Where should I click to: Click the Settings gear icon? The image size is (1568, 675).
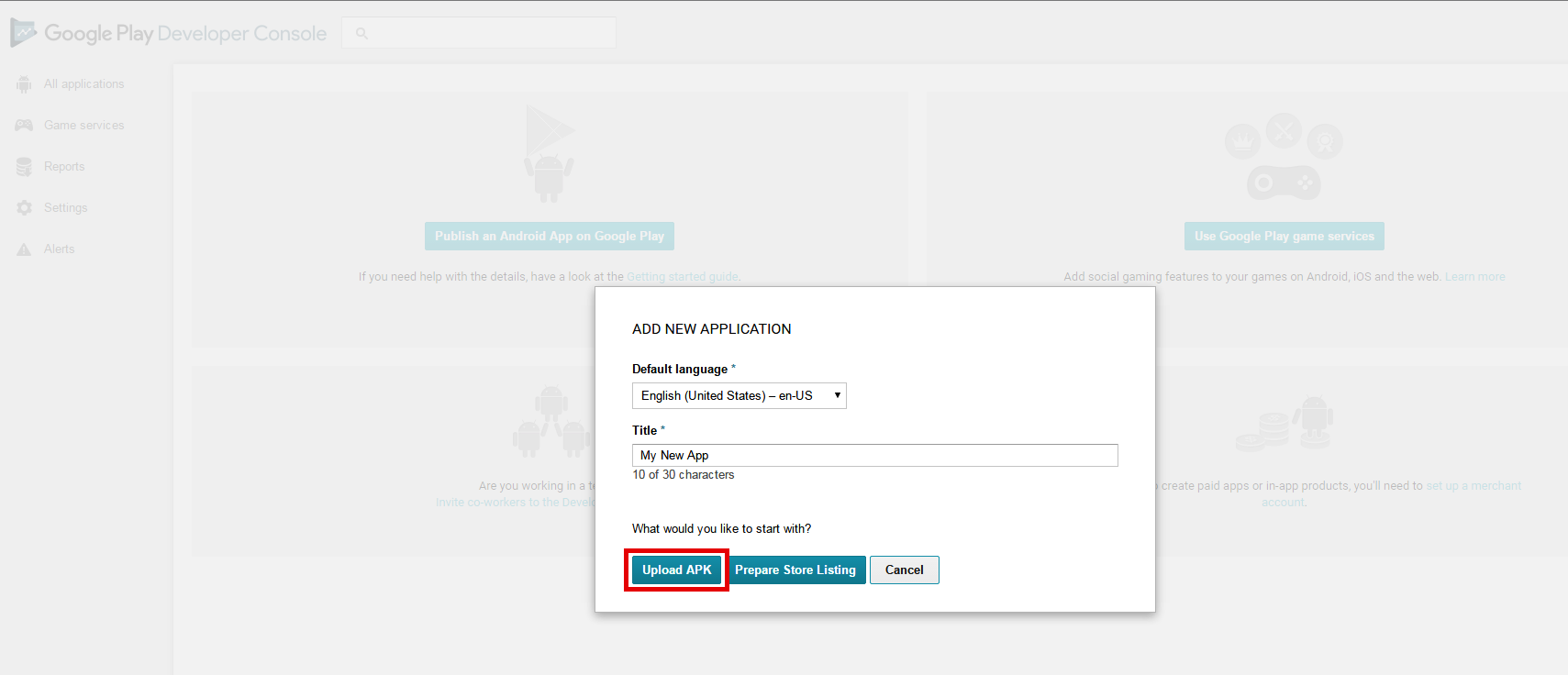pyautogui.click(x=24, y=207)
